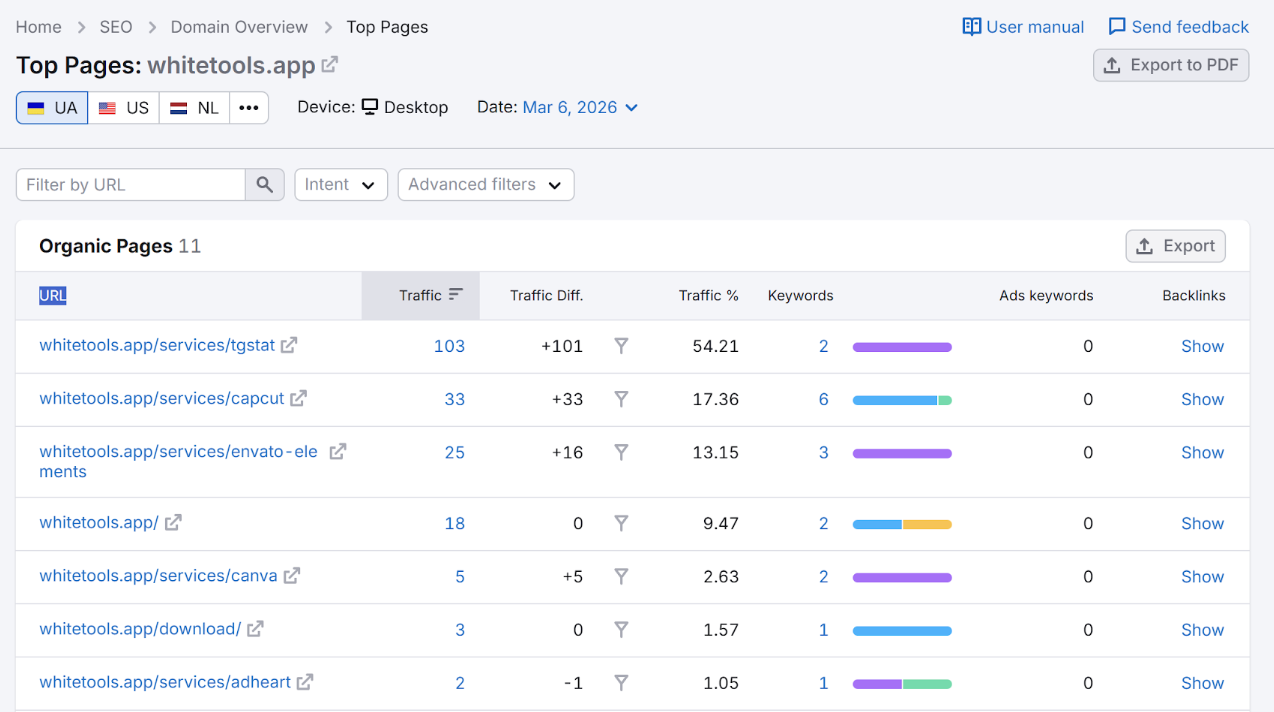Click external link icon beside whitetools.app heading
The image size is (1274, 712).
point(330,65)
